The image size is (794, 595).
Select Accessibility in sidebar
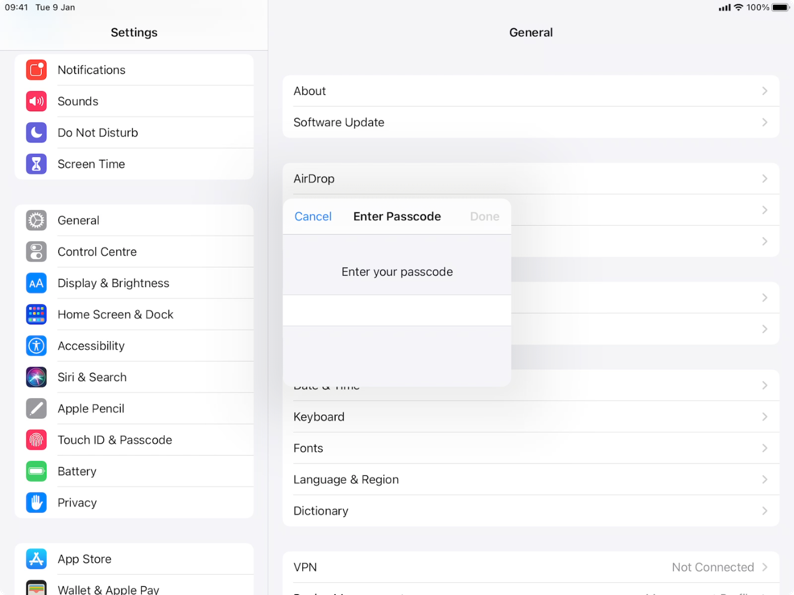pos(134,346)
